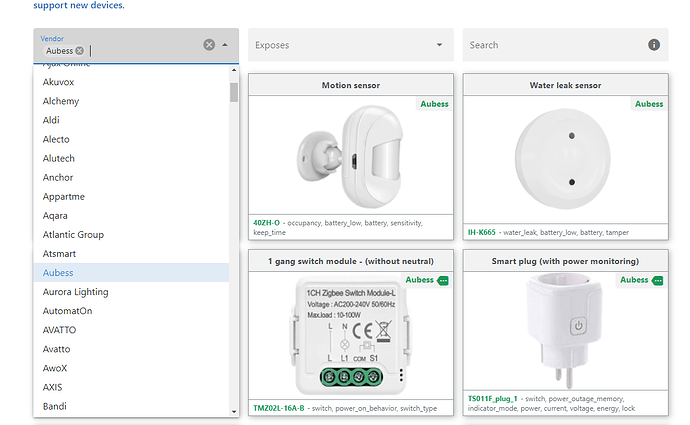Open the 40ZH-O model link

265,222
